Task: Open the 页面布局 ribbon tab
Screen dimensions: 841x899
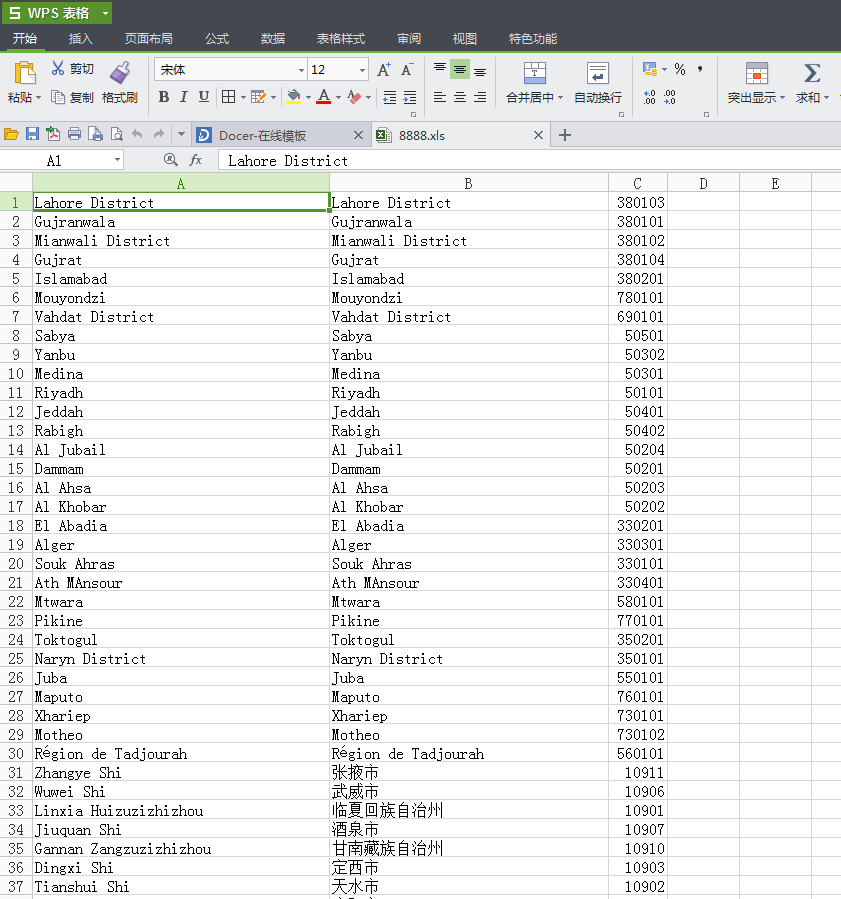Action: coord(148,38)
